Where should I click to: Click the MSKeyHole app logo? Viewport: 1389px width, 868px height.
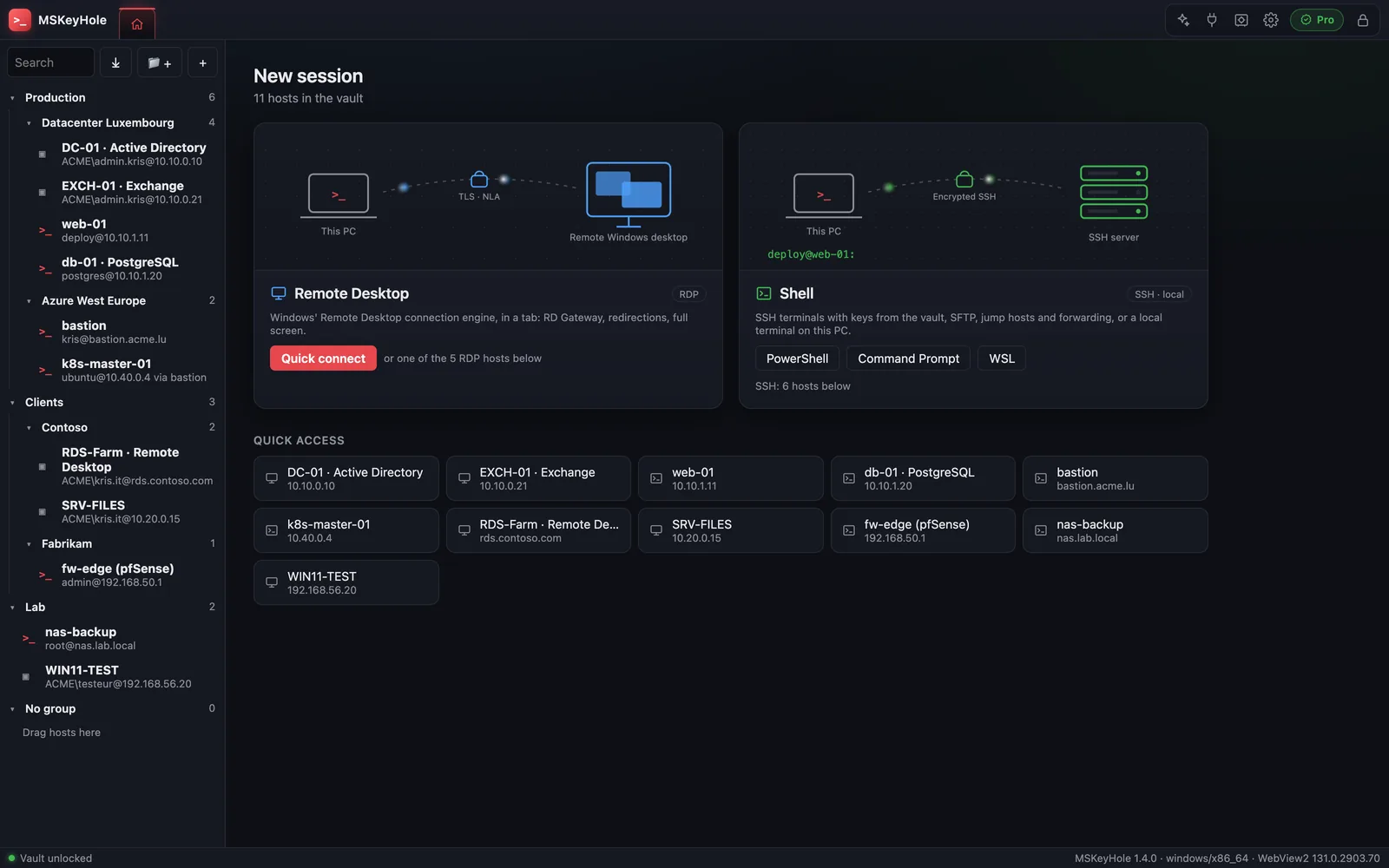click(19, 20)
